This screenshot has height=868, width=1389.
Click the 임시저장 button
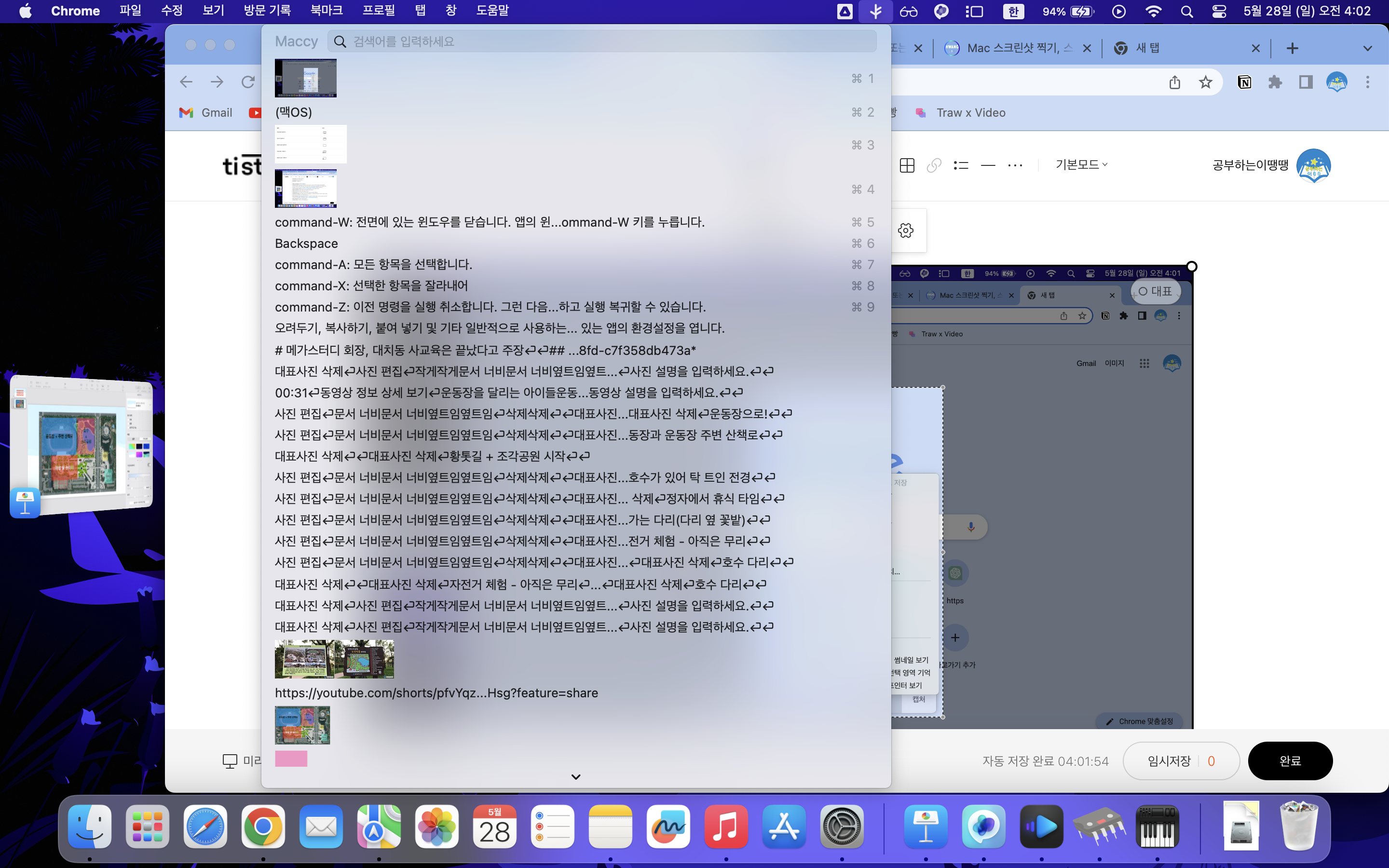[1169, 760]
